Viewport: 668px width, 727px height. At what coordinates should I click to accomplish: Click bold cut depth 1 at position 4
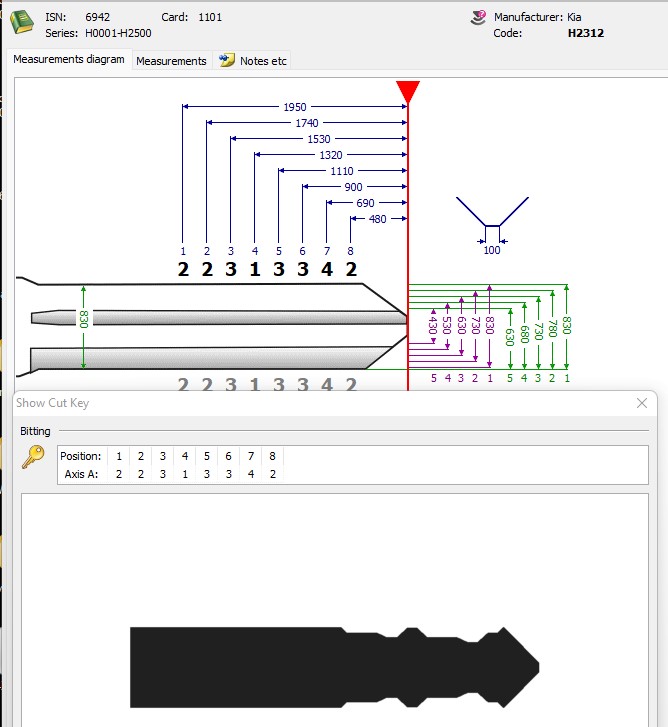tap(254, 269)
